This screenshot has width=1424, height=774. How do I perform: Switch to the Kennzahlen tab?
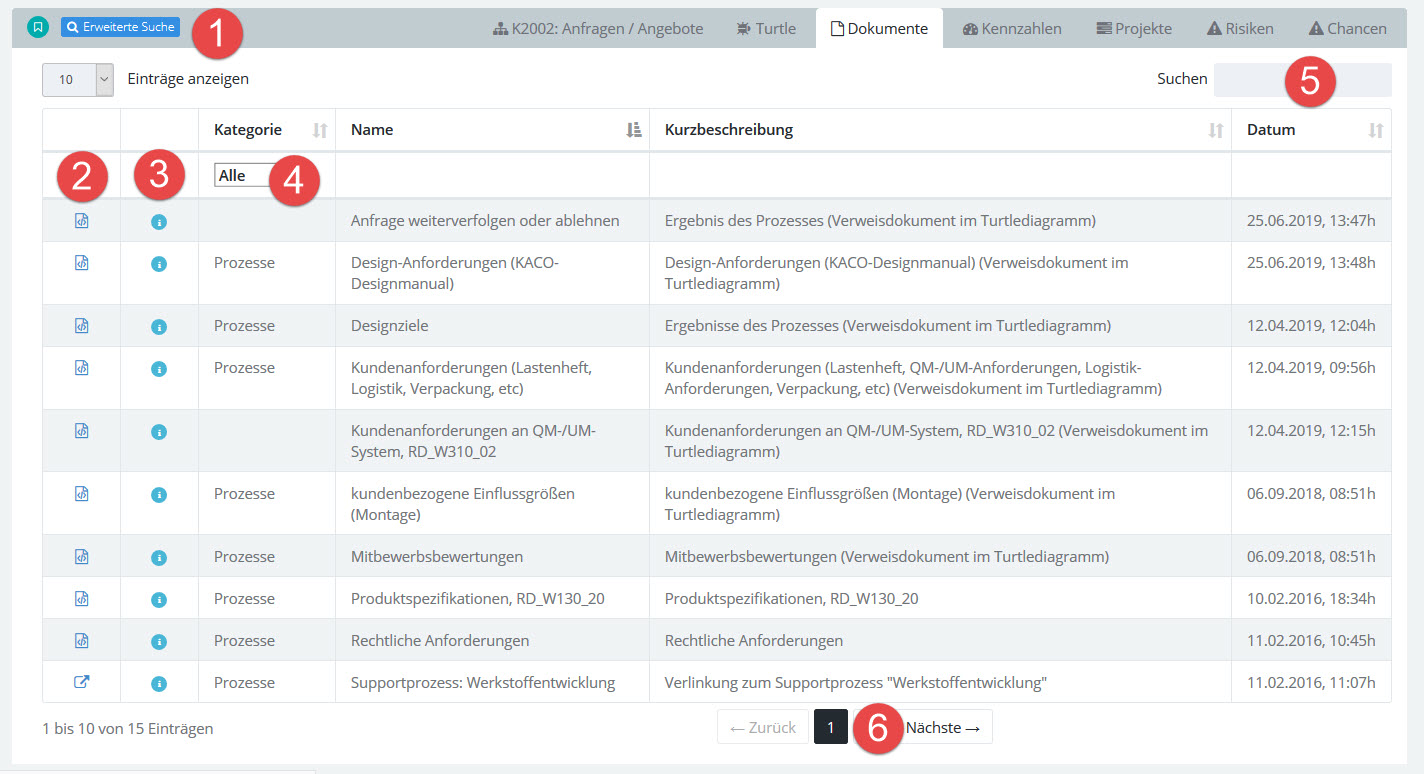1012,29
